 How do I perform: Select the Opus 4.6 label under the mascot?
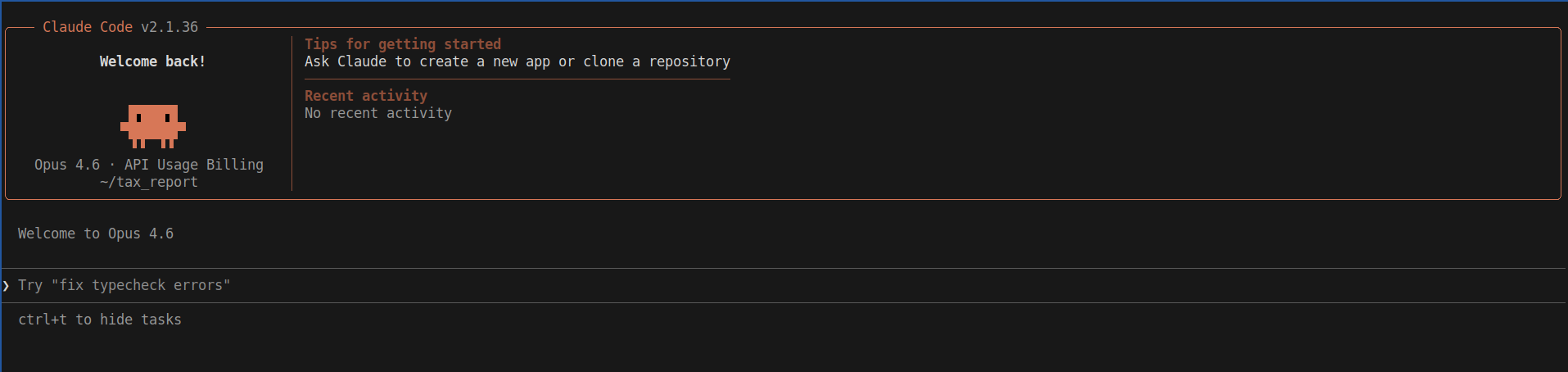click(67, 165)
